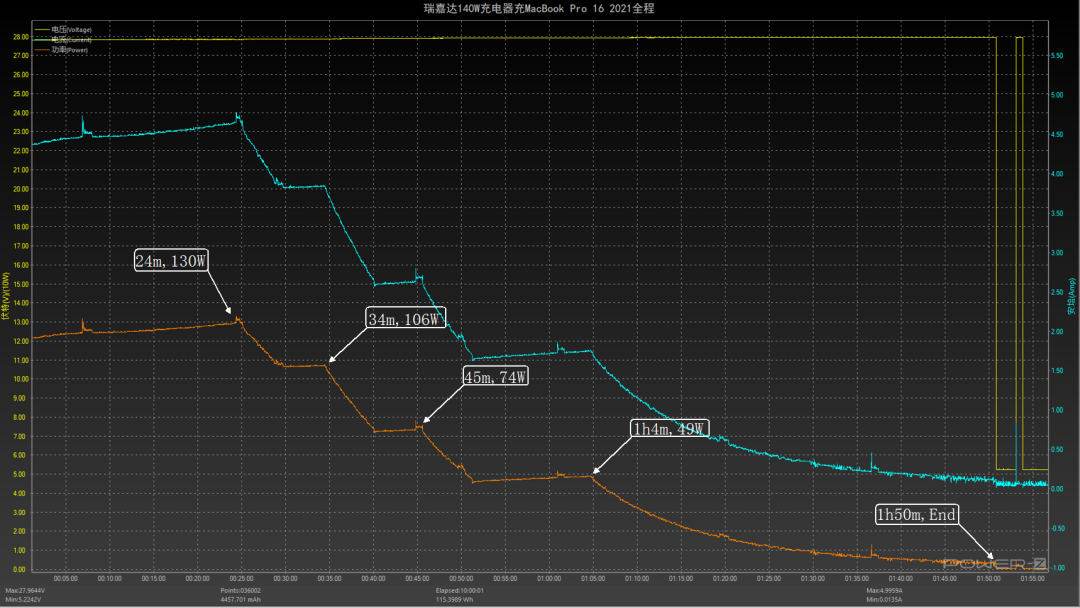This screenshot has height=608, width=1080.
Task: Click the 安培(Amp) right axis title
Action: 1072,297
